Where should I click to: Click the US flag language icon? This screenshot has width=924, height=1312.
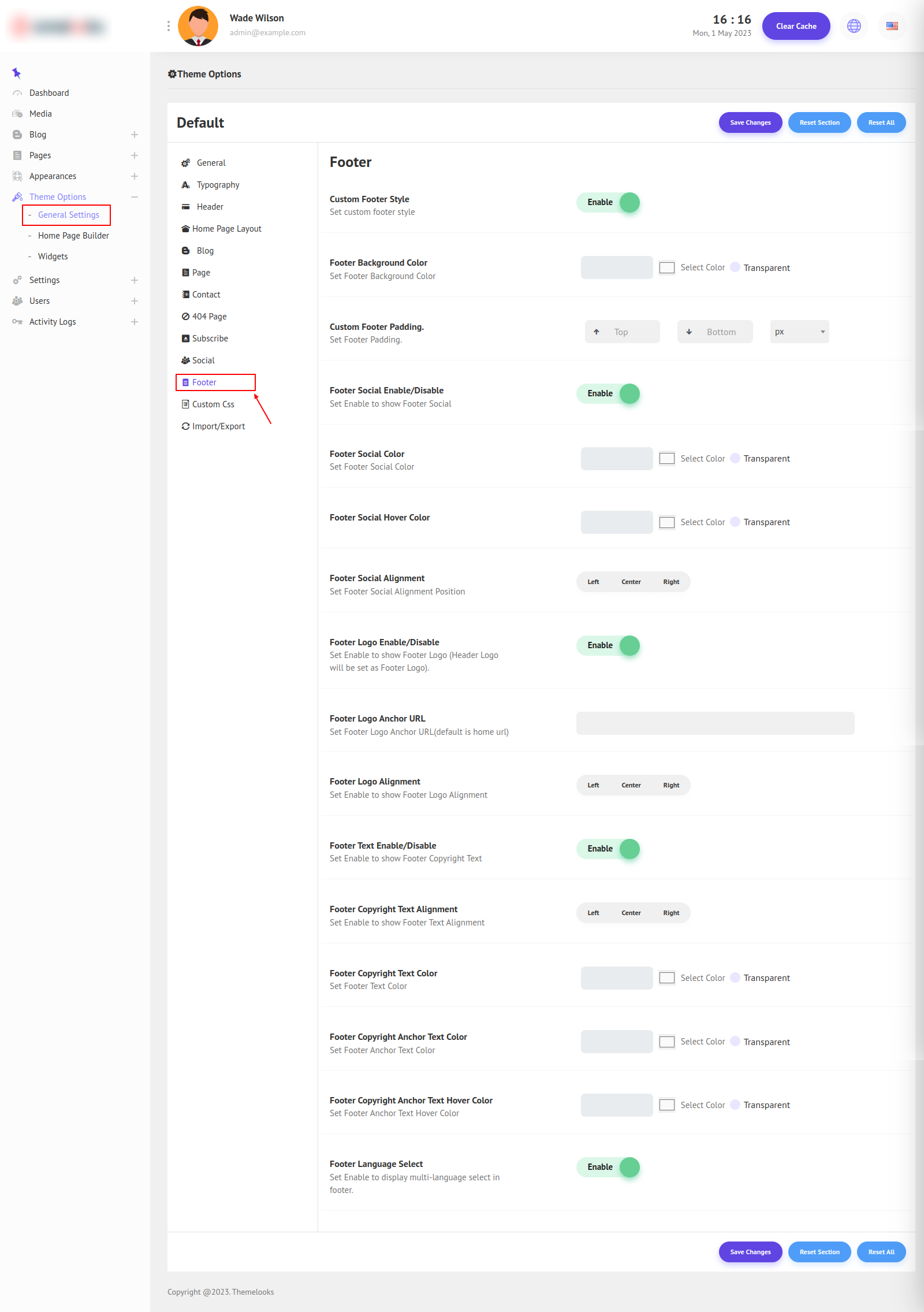pyautogui.click(x=892, y=26)
